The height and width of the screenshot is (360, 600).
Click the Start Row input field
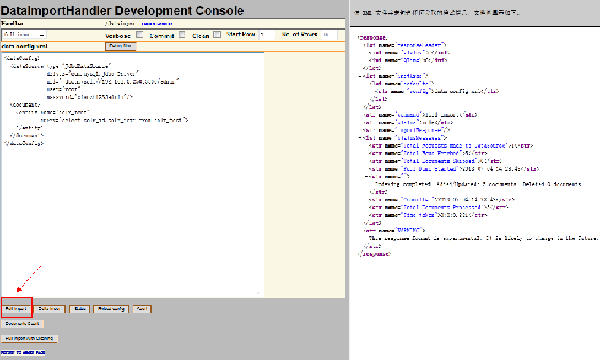point(267,34)
